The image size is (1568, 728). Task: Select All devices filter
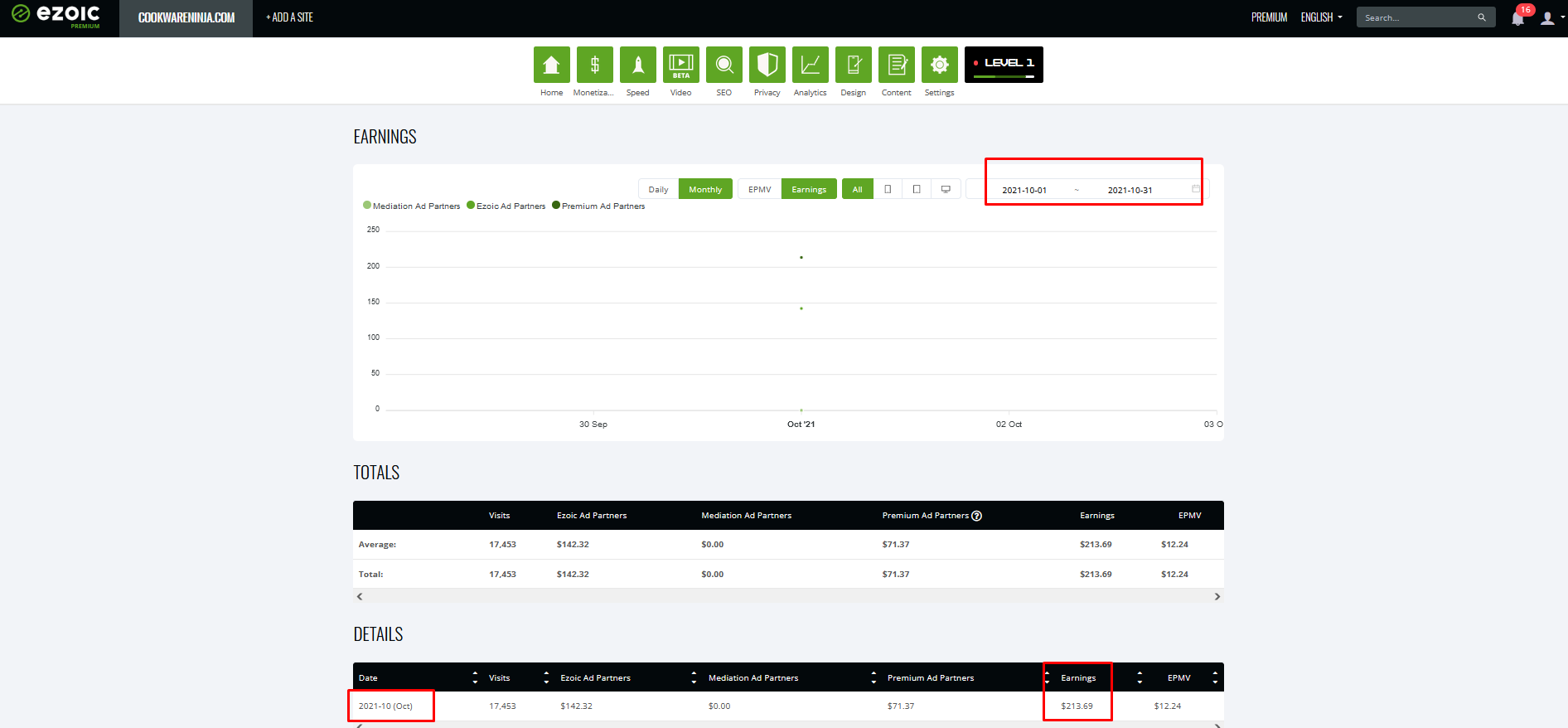[x=858, y=189]
